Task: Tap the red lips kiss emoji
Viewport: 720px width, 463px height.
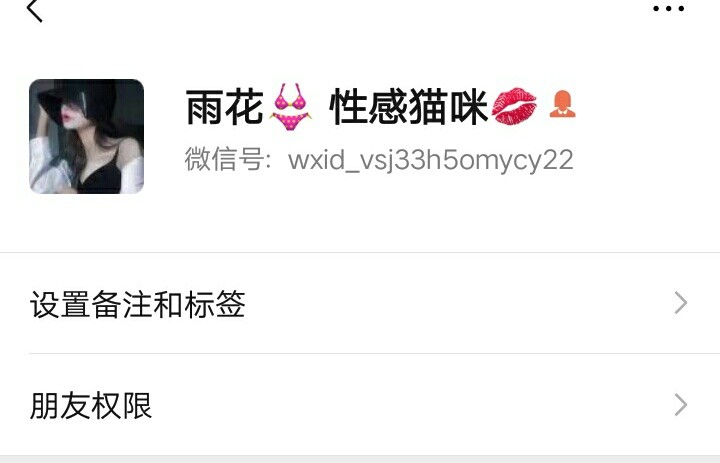Action: pos(514,107)
